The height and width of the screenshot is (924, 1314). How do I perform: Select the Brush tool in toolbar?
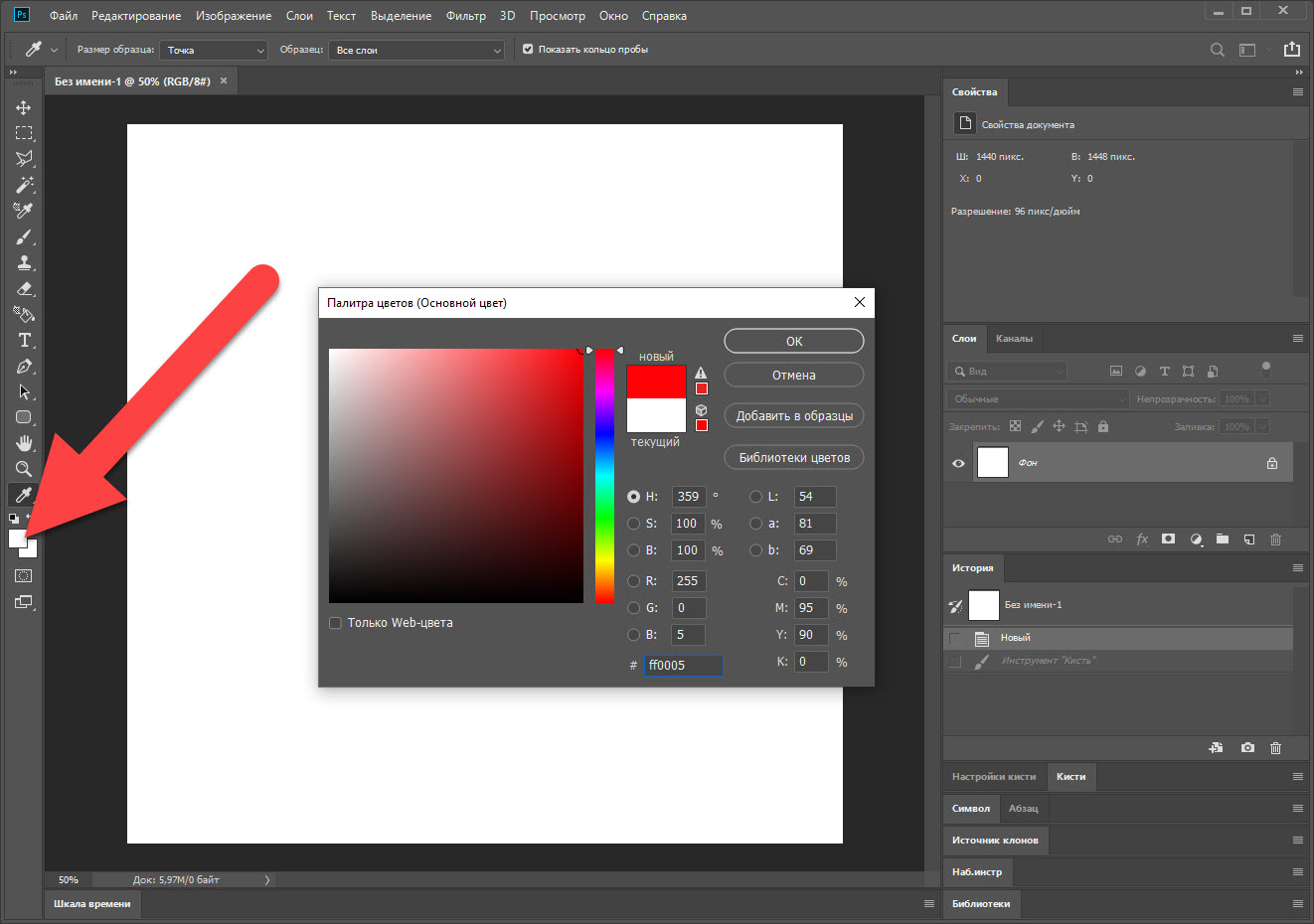(x=24, y=236)
